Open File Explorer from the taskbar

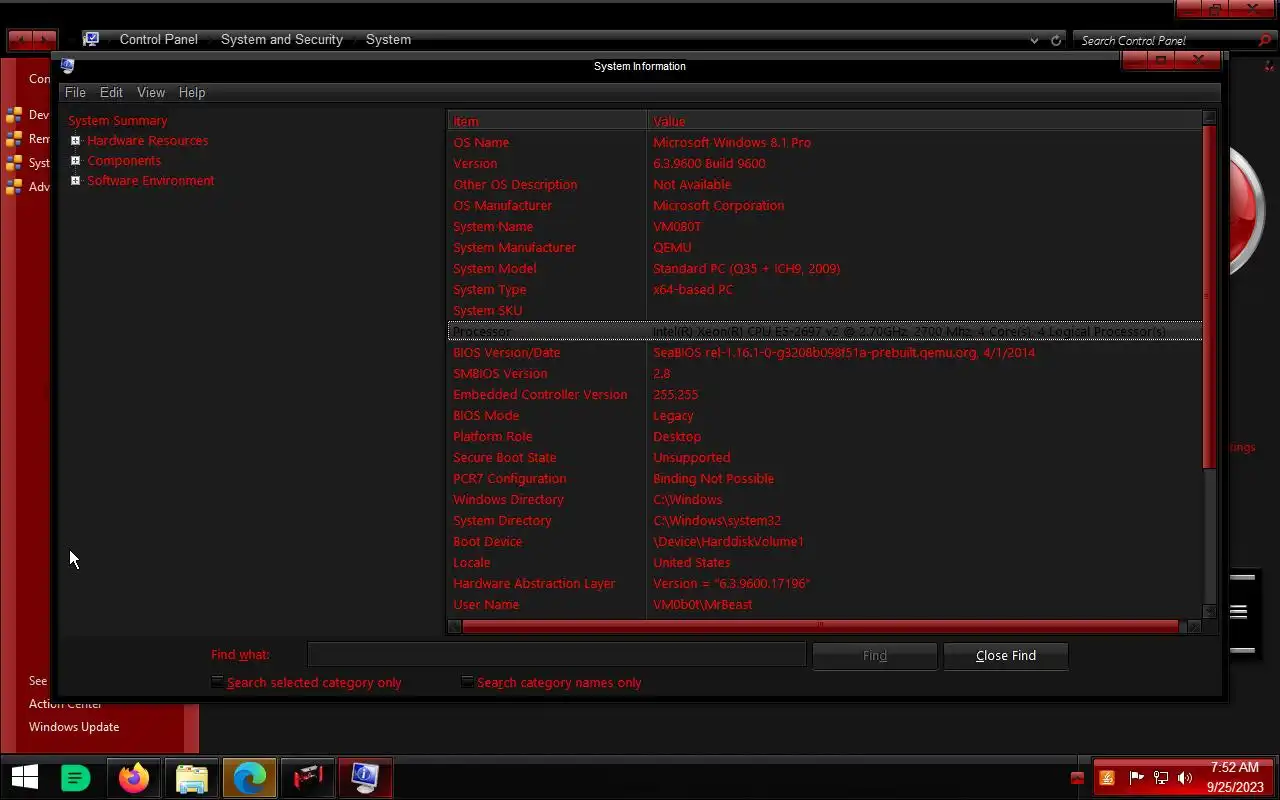(x=191, y=777)
